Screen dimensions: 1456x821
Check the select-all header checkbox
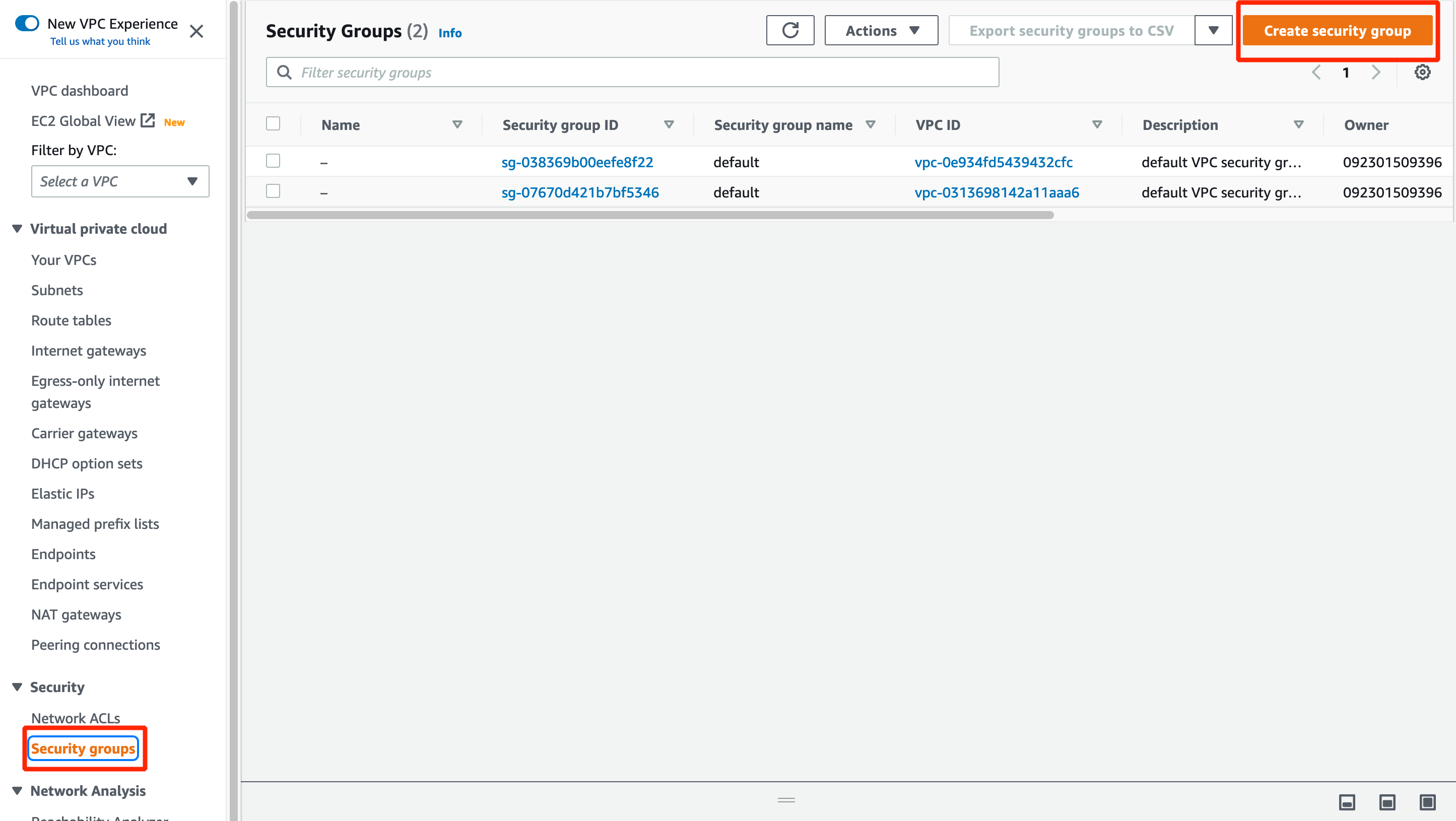[273, 124]
